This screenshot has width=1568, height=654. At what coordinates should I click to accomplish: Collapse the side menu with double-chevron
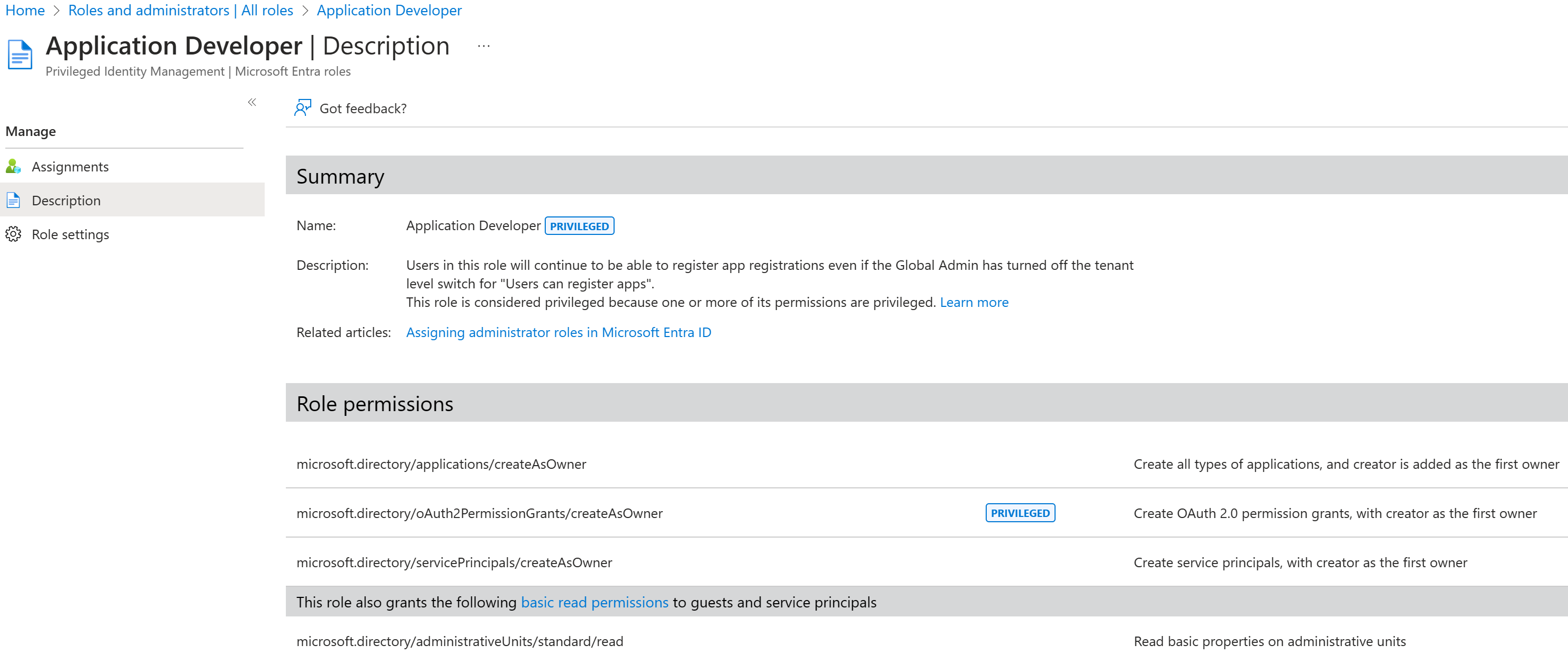coord(252,102)
